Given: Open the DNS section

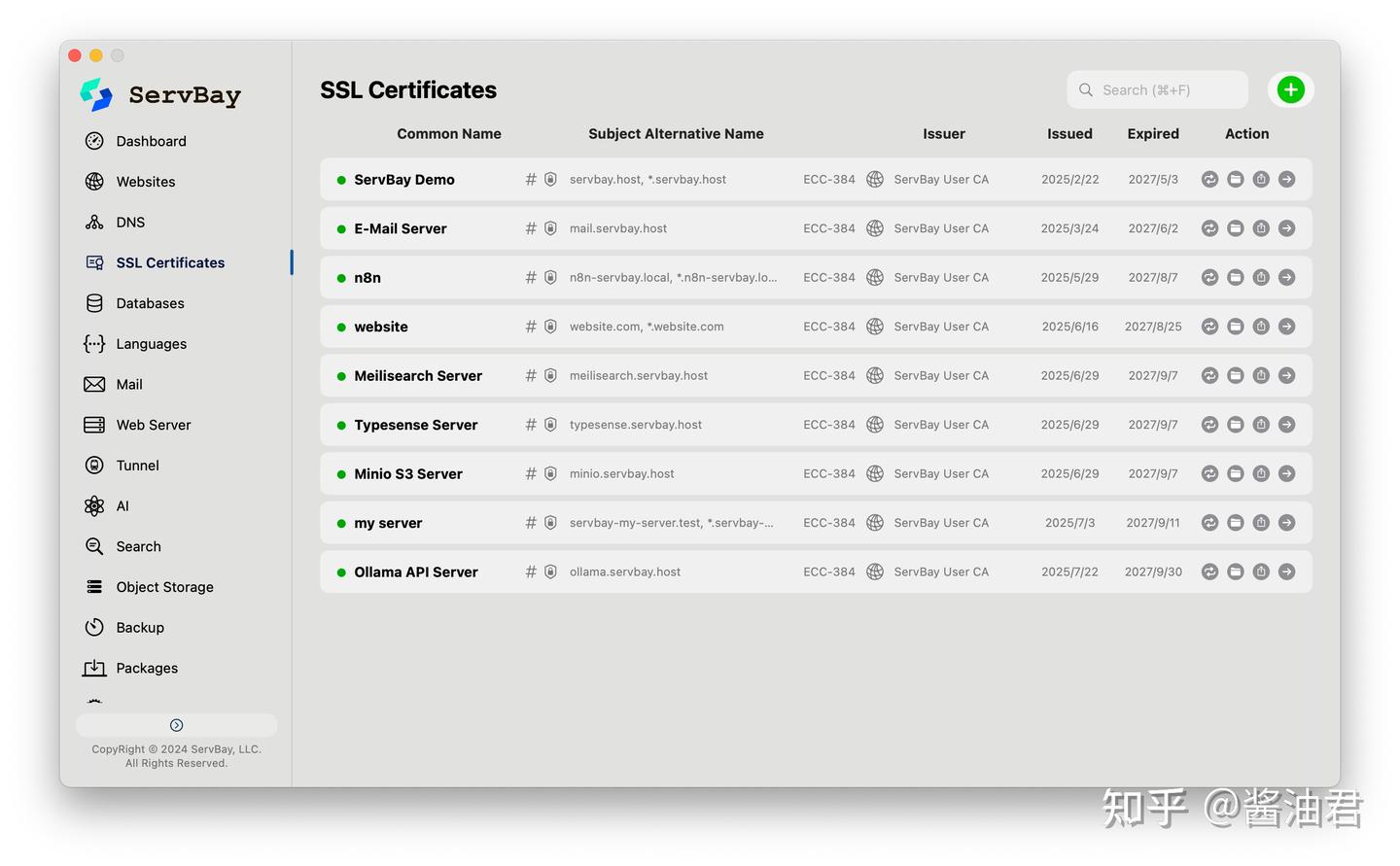Looking at the screenshot, I should 130,223.
